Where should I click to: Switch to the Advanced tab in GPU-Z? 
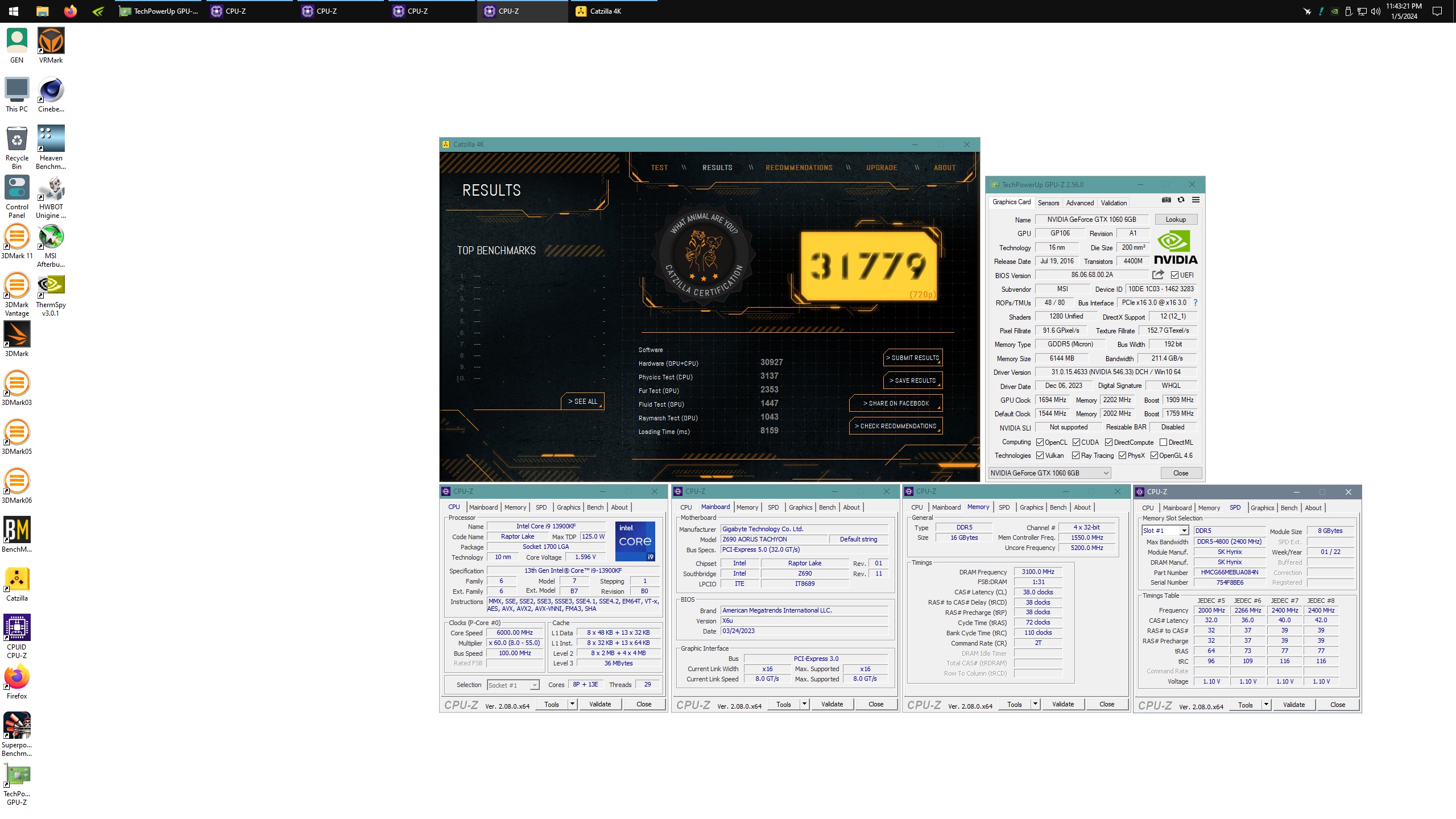(x=1079, y=203)
